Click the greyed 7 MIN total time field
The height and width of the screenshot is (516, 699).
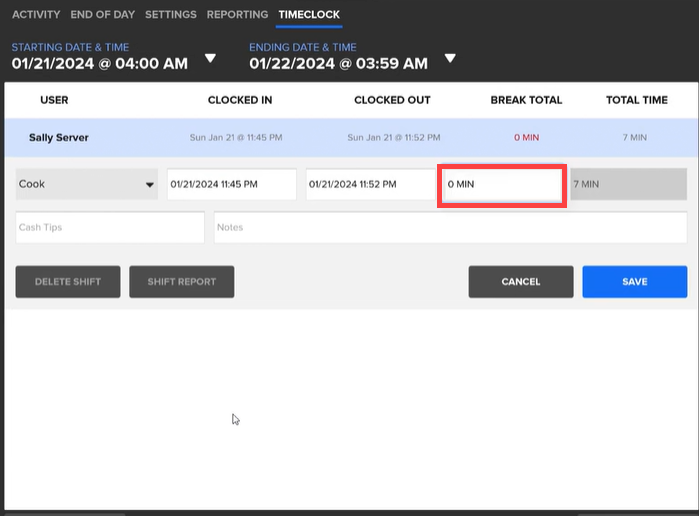(x=628, y=184)
